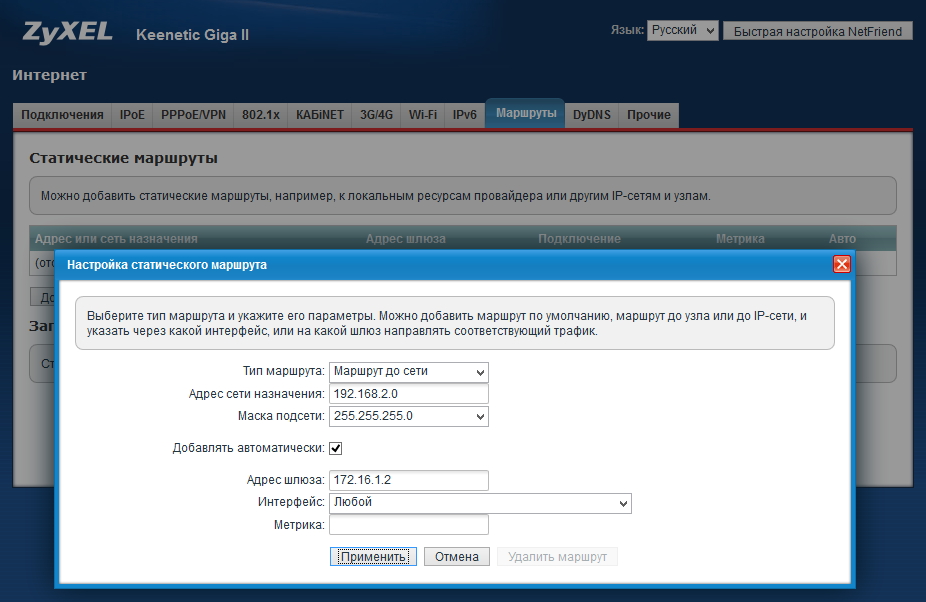
Task: Switch to the 'Подключения' tab
Action: point(62,115)
